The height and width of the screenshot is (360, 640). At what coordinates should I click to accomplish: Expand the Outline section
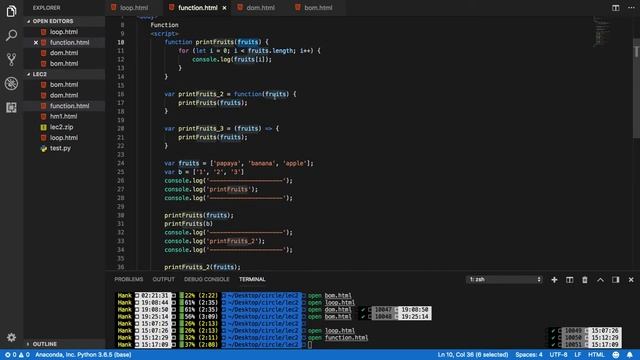coord(64,344)
